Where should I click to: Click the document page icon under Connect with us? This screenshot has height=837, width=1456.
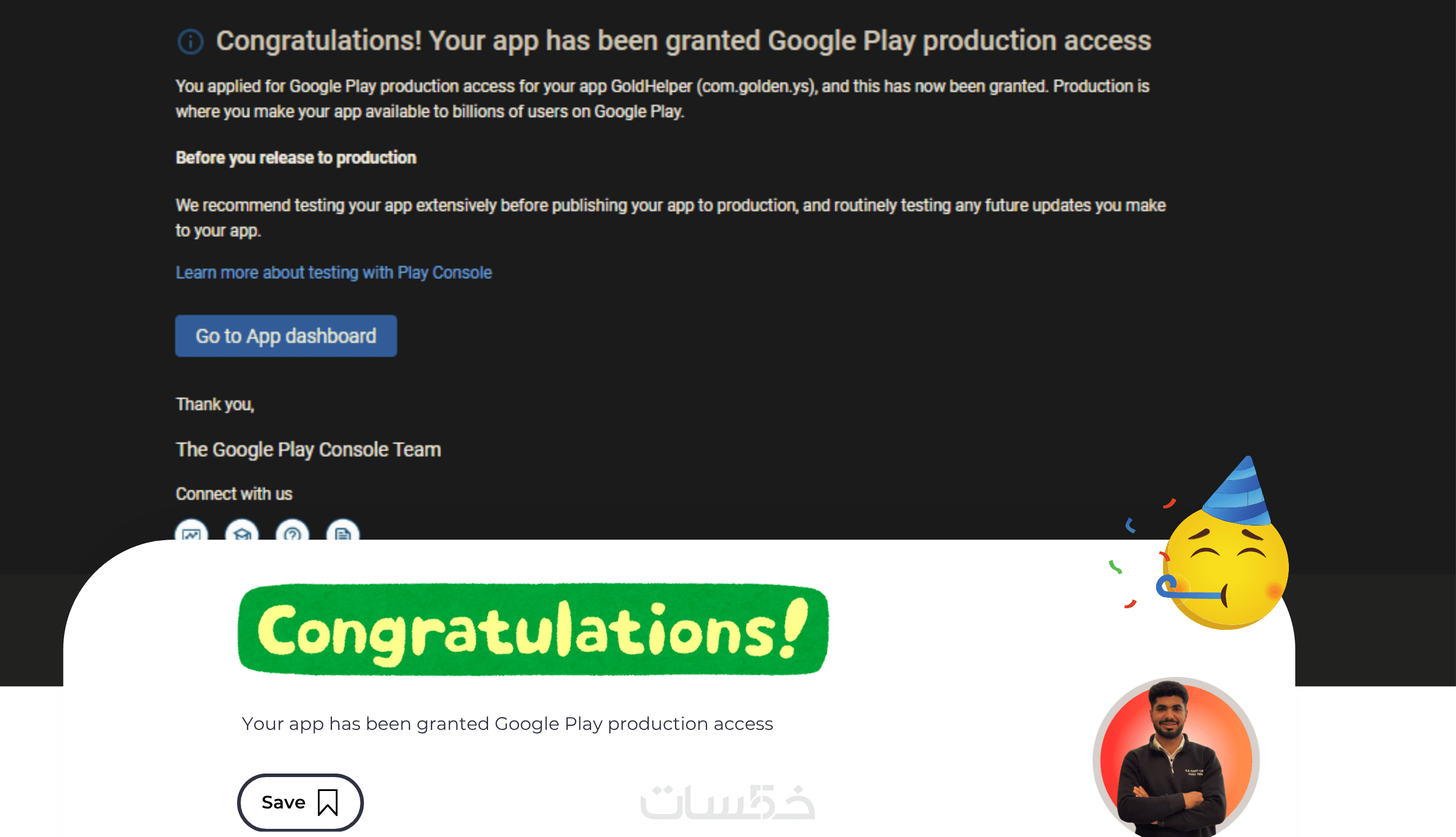(343, 532)
